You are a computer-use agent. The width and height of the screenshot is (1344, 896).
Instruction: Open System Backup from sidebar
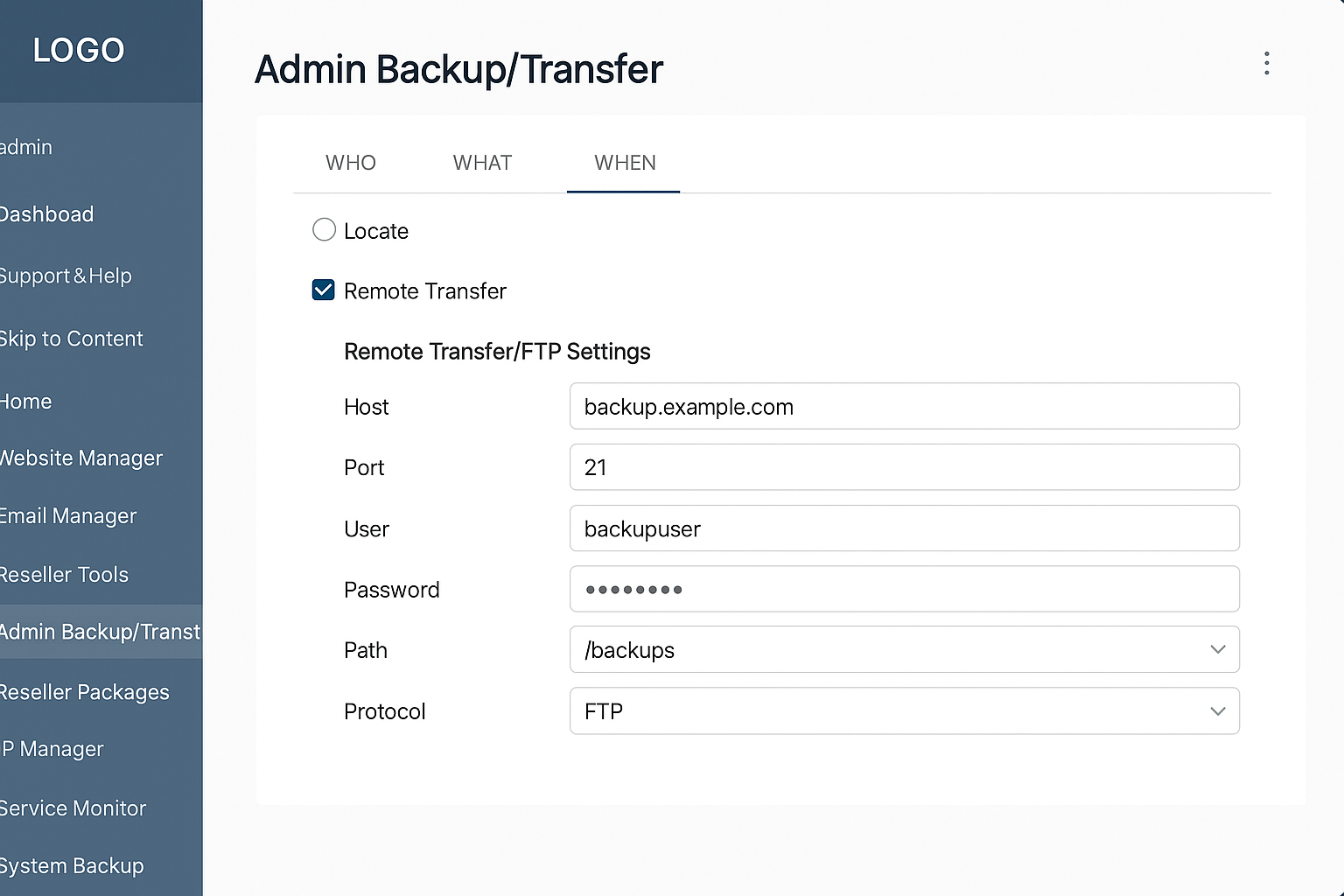coord(72,866)
